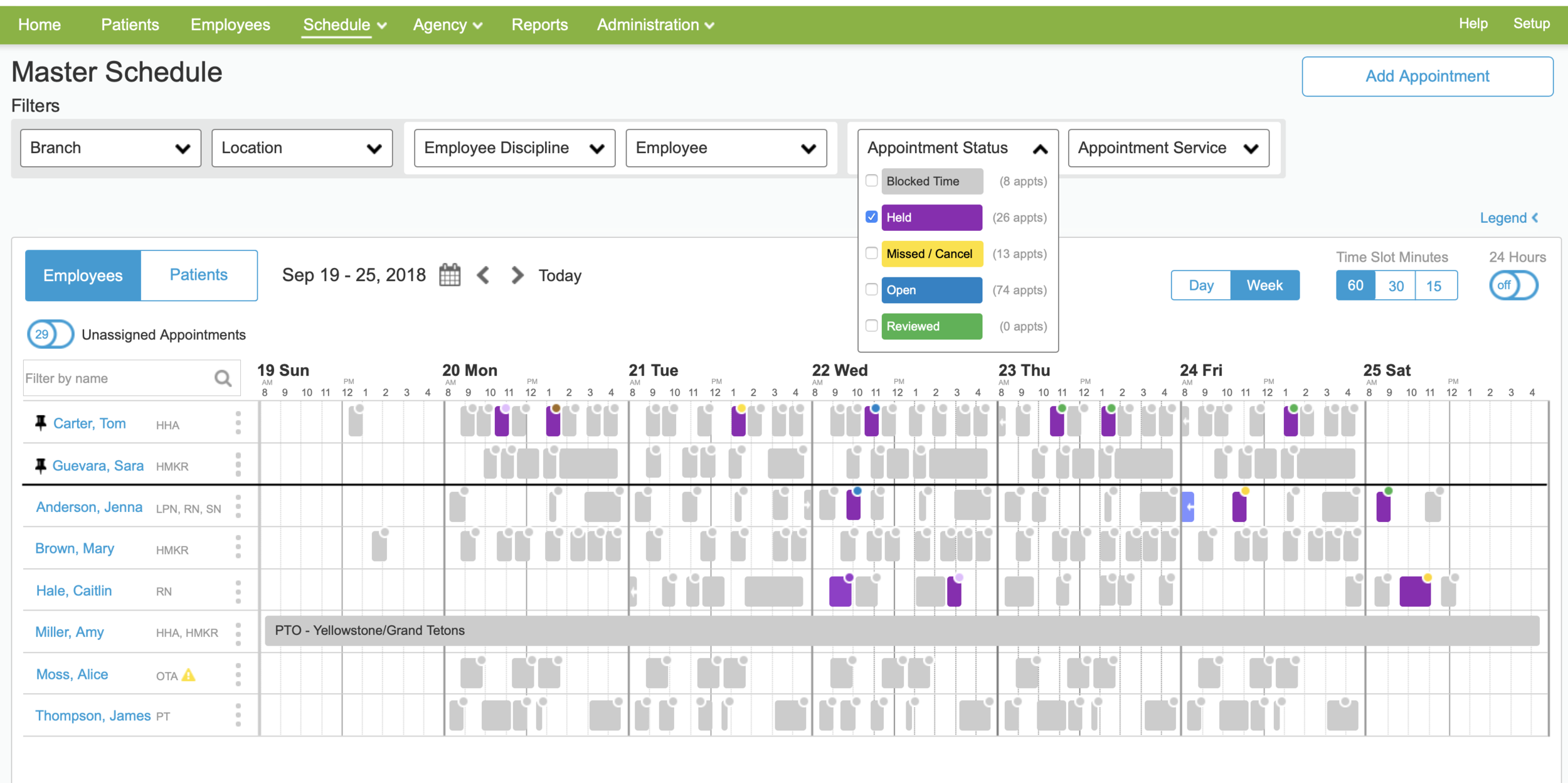1568x783 pixels.
Task: Toggle the Unassigned Appointments switch
Action: [50, 334]
